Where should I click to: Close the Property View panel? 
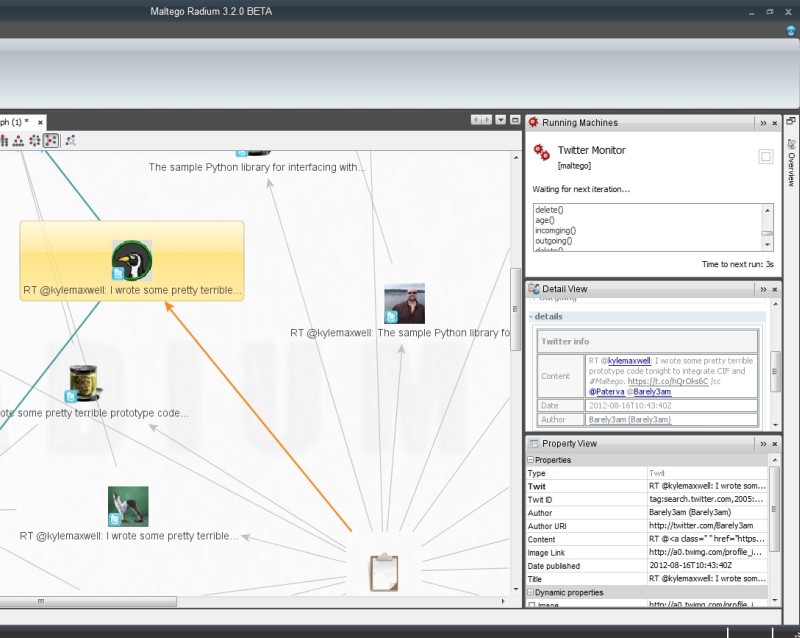(x=774, y=444)
